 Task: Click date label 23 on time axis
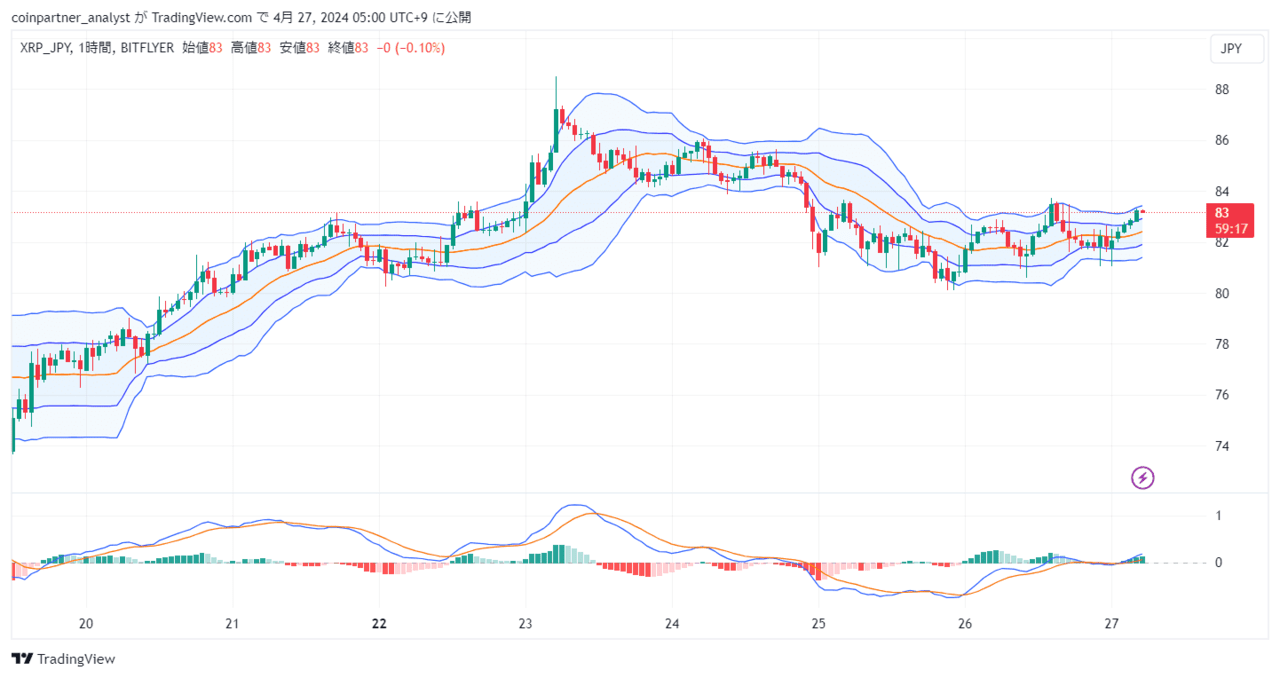tap(525, 624)
